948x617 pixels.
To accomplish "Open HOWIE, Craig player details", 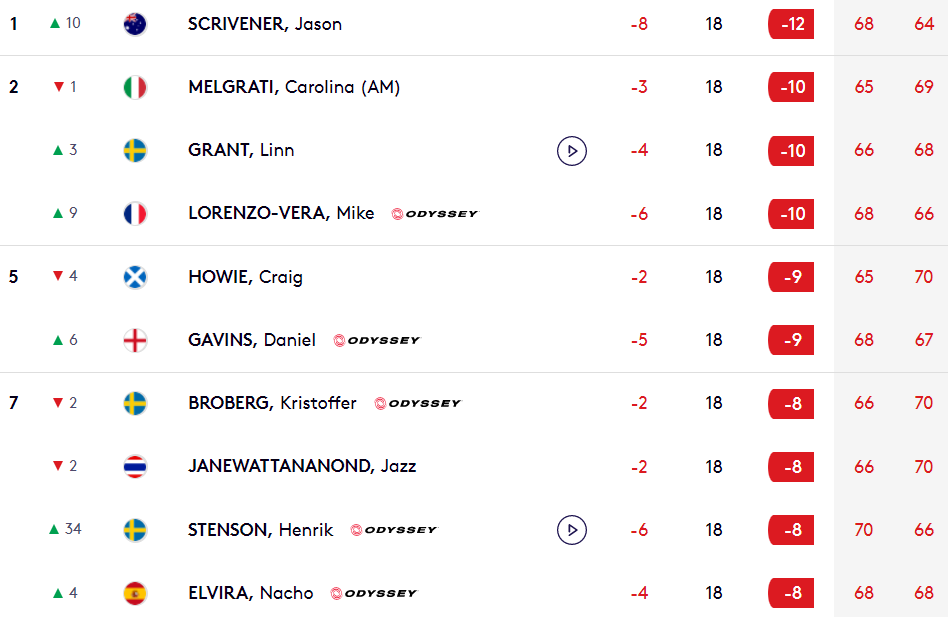I will (245, 277).
